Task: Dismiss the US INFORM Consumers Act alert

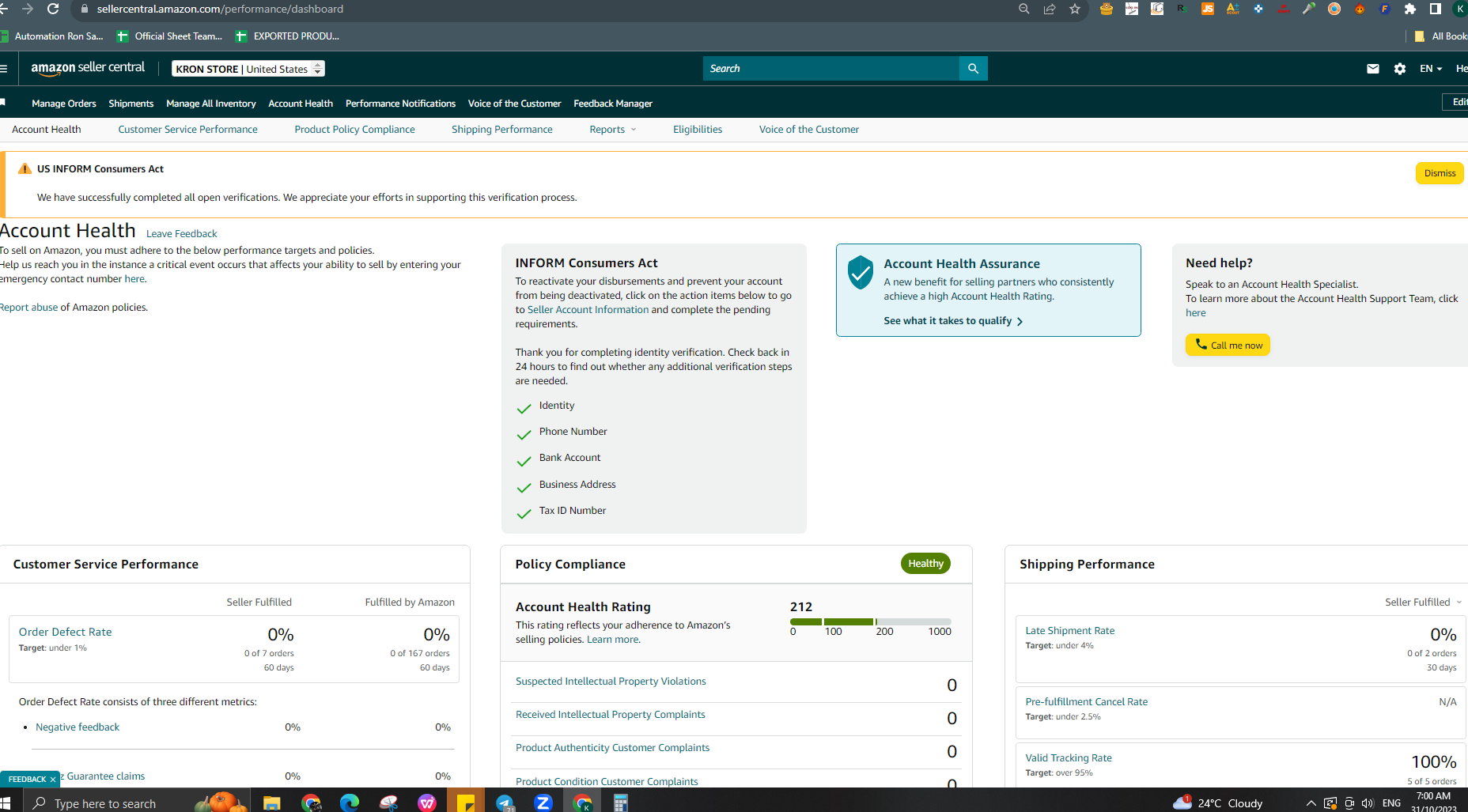Action: click(x=1440, y=173)
